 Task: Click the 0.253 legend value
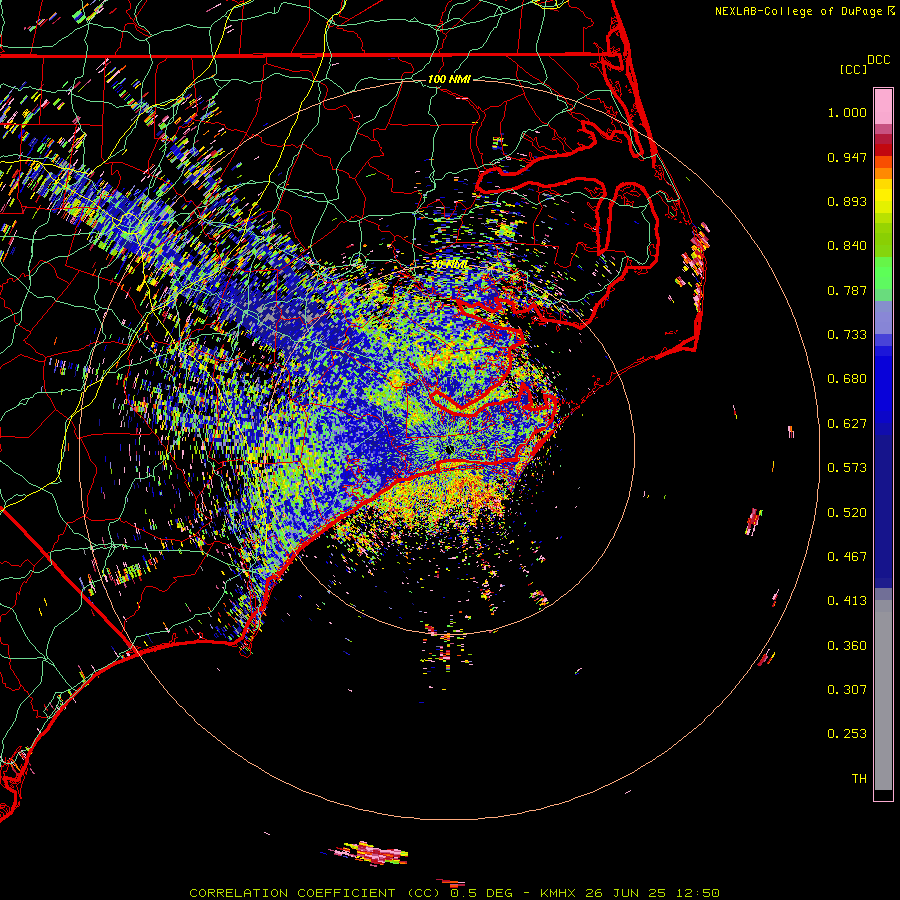(847, 734)
